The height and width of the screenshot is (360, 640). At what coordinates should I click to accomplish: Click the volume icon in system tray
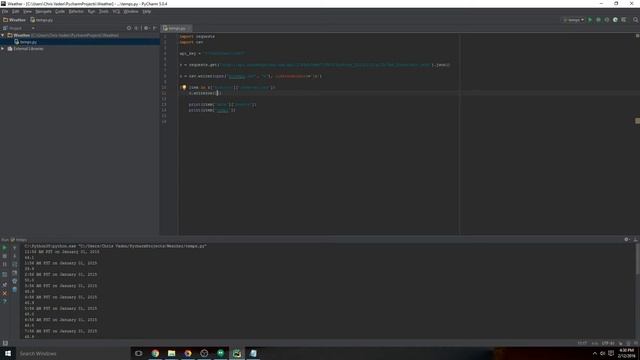coord(602,353)
